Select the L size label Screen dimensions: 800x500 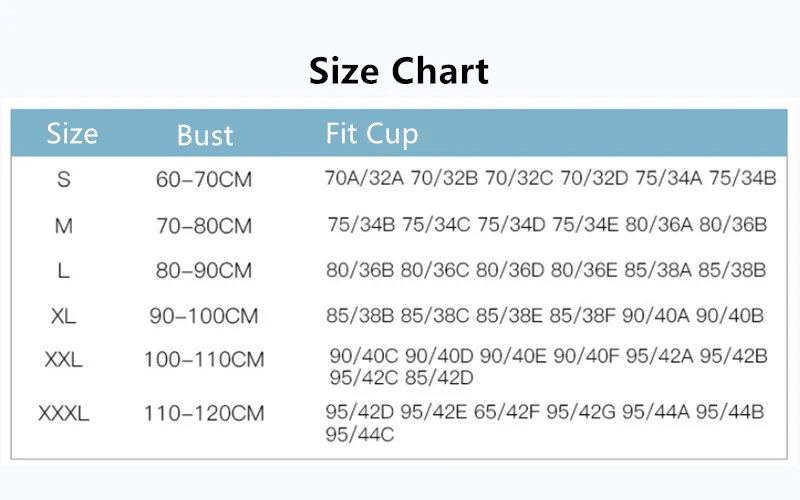[64, 270]
